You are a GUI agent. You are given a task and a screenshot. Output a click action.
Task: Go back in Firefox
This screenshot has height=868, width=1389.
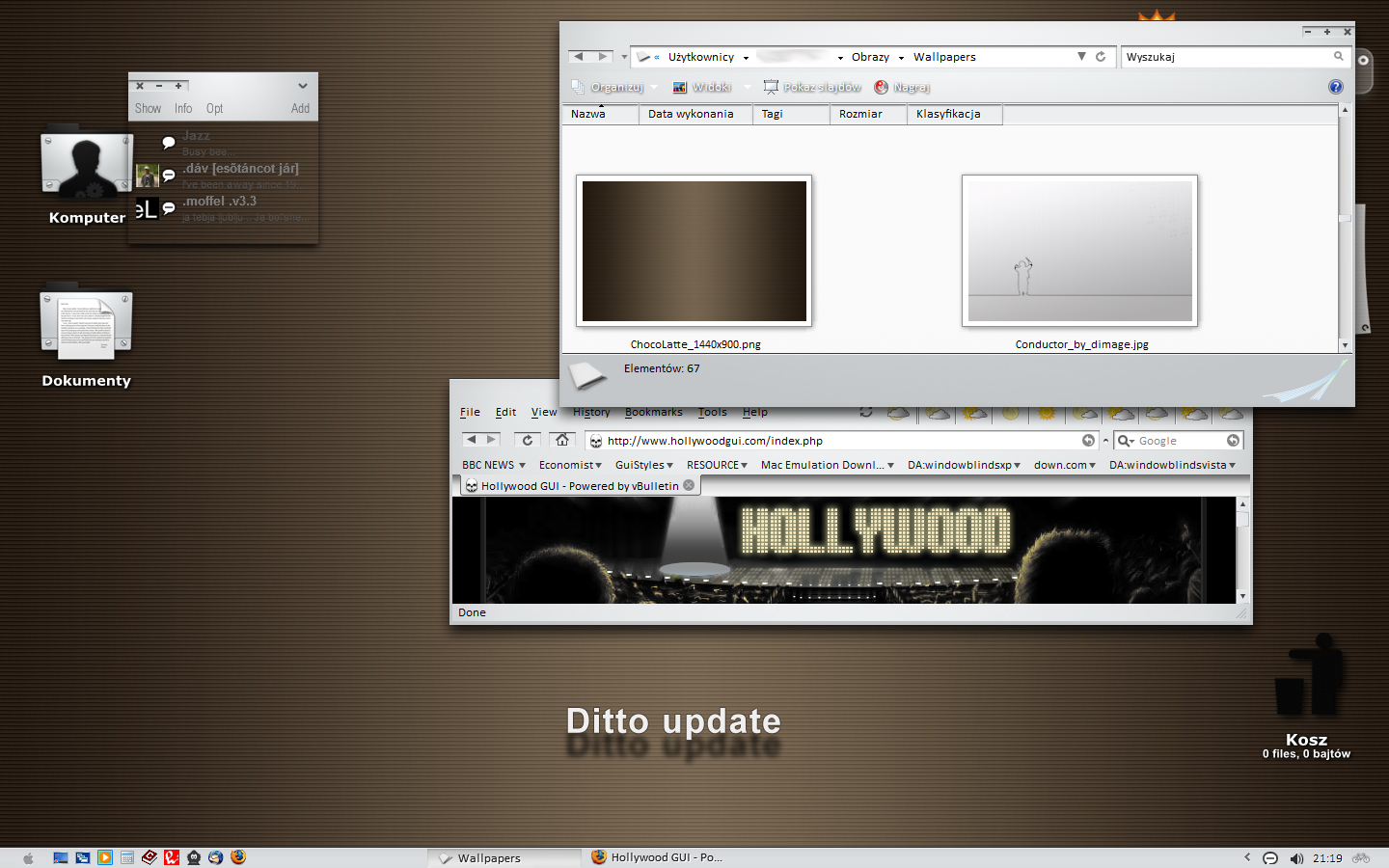[471, 440]
